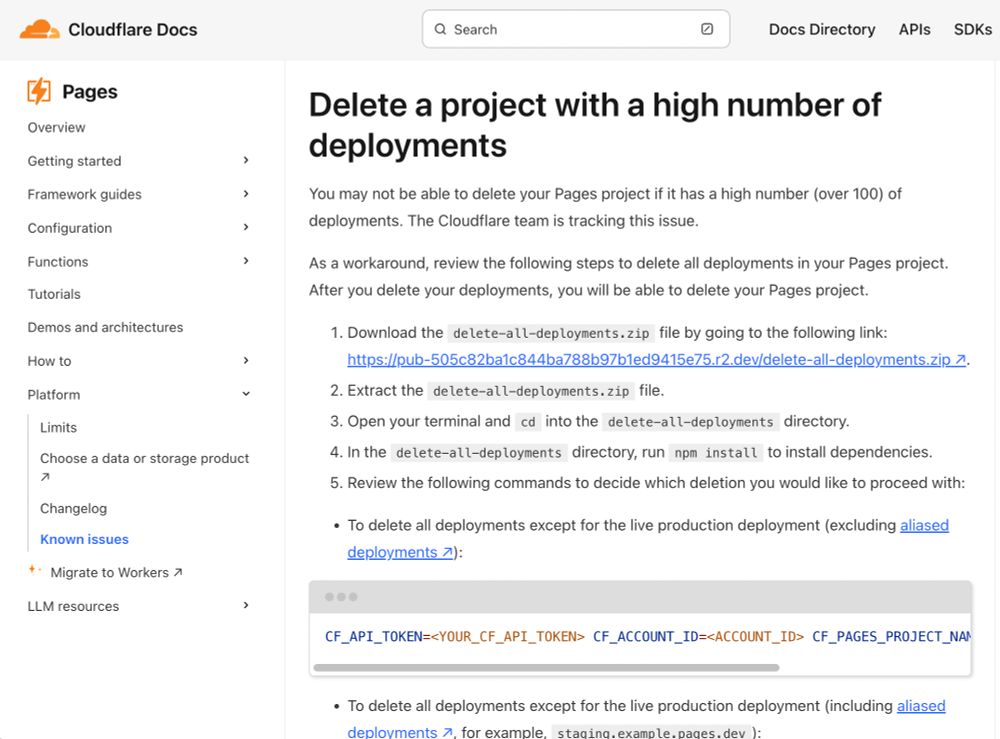Select Known issues in sidebar

click(x=84, y=539)
